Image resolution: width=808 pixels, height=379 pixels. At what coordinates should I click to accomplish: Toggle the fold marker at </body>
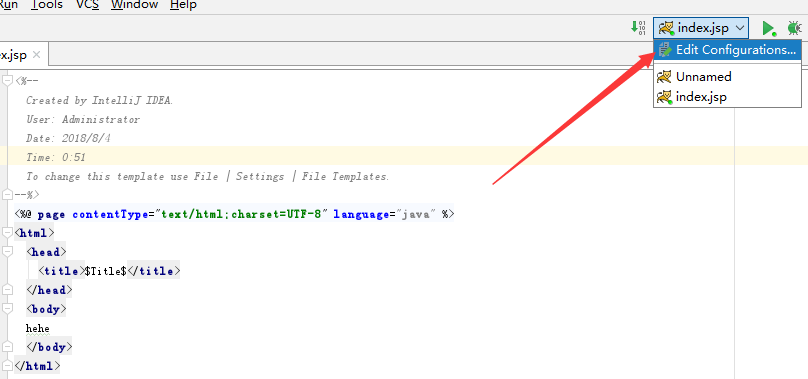tap(7, 347)
